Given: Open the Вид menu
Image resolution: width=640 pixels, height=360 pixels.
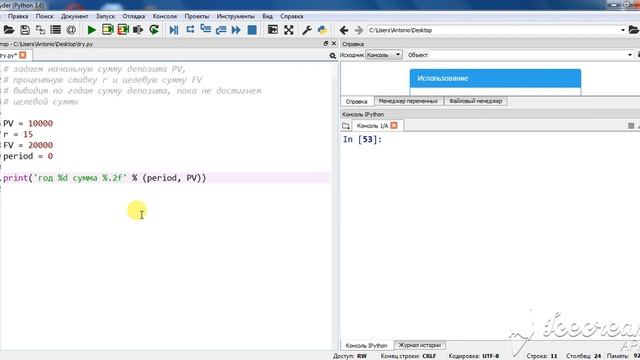Looking at the screenshot, I should (x=267, y=16).
